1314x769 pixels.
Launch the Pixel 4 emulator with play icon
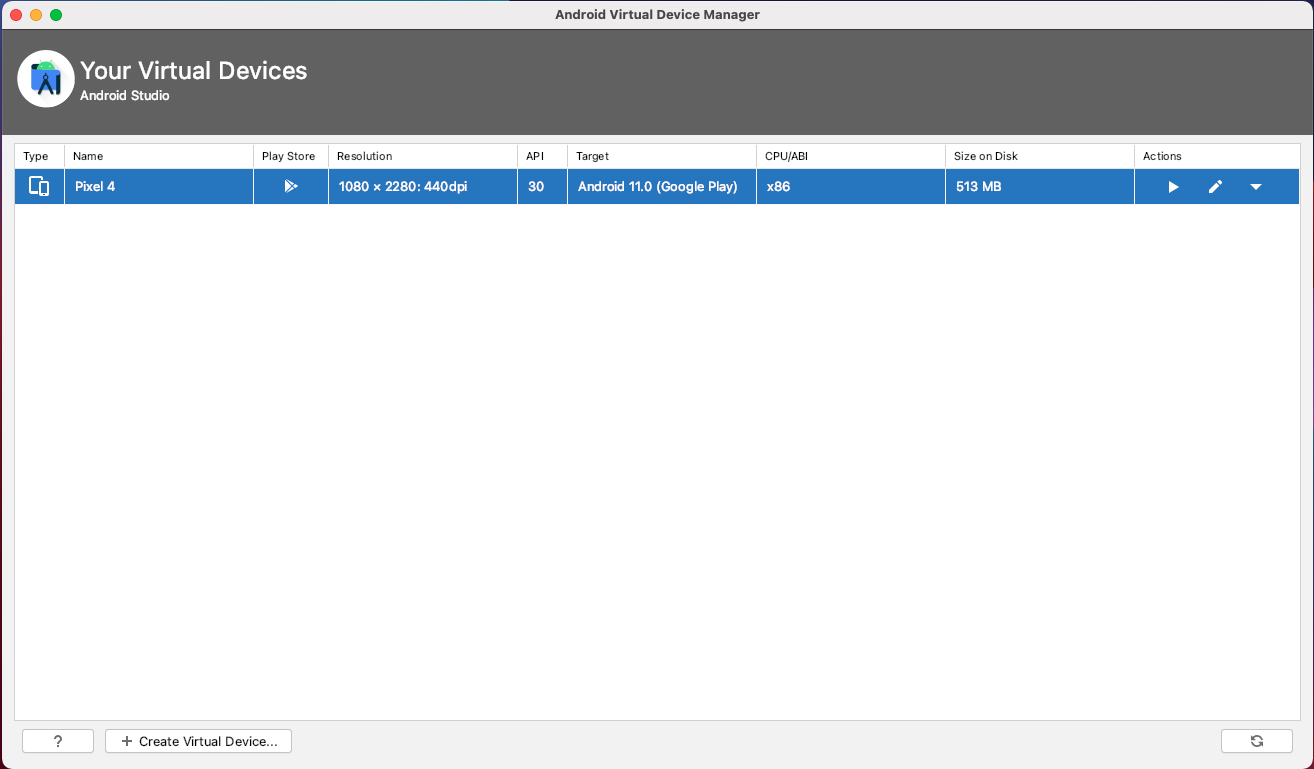click(1173, 187)
